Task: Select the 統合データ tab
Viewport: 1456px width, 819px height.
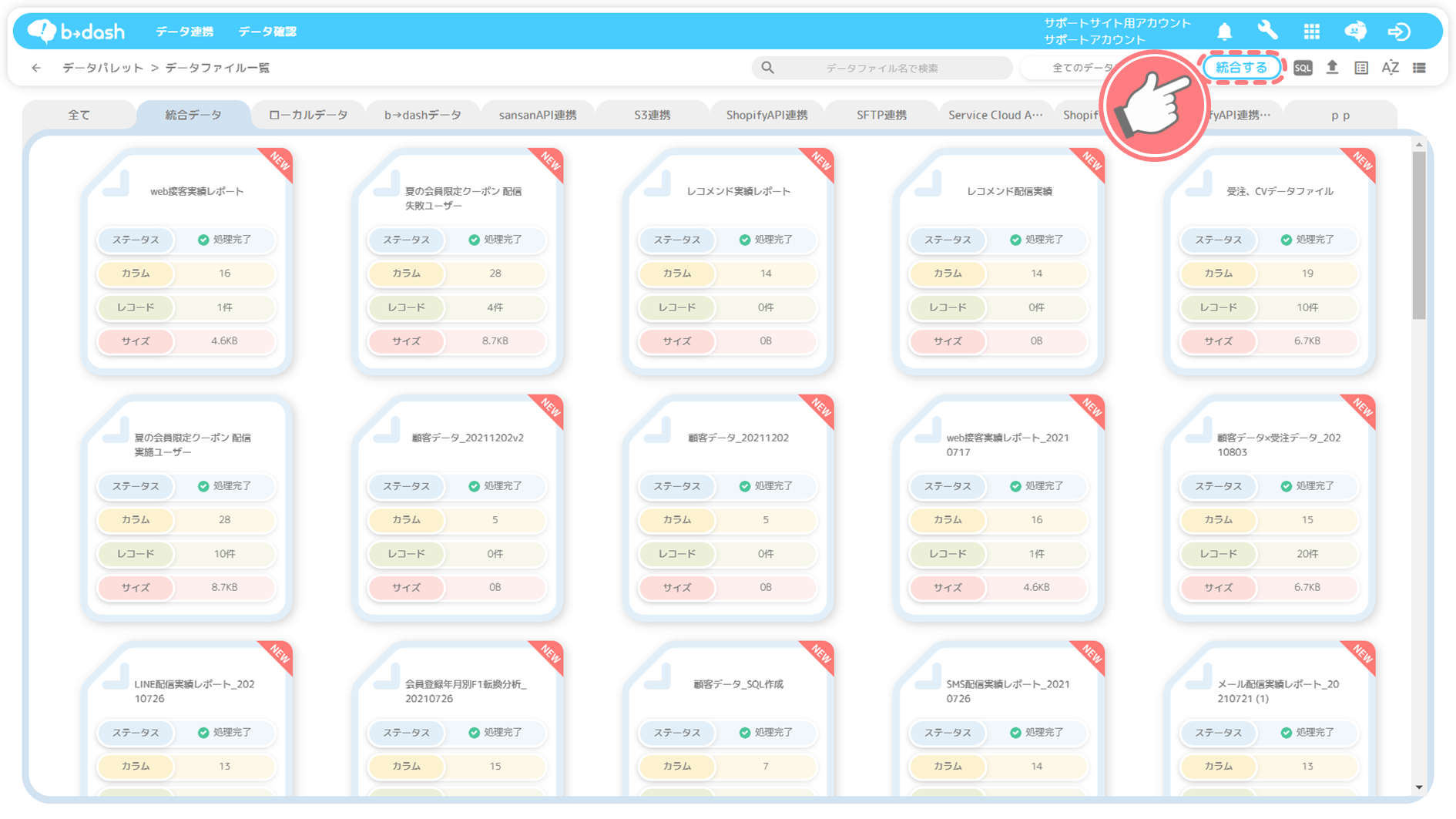Action: tap(193, 115)
